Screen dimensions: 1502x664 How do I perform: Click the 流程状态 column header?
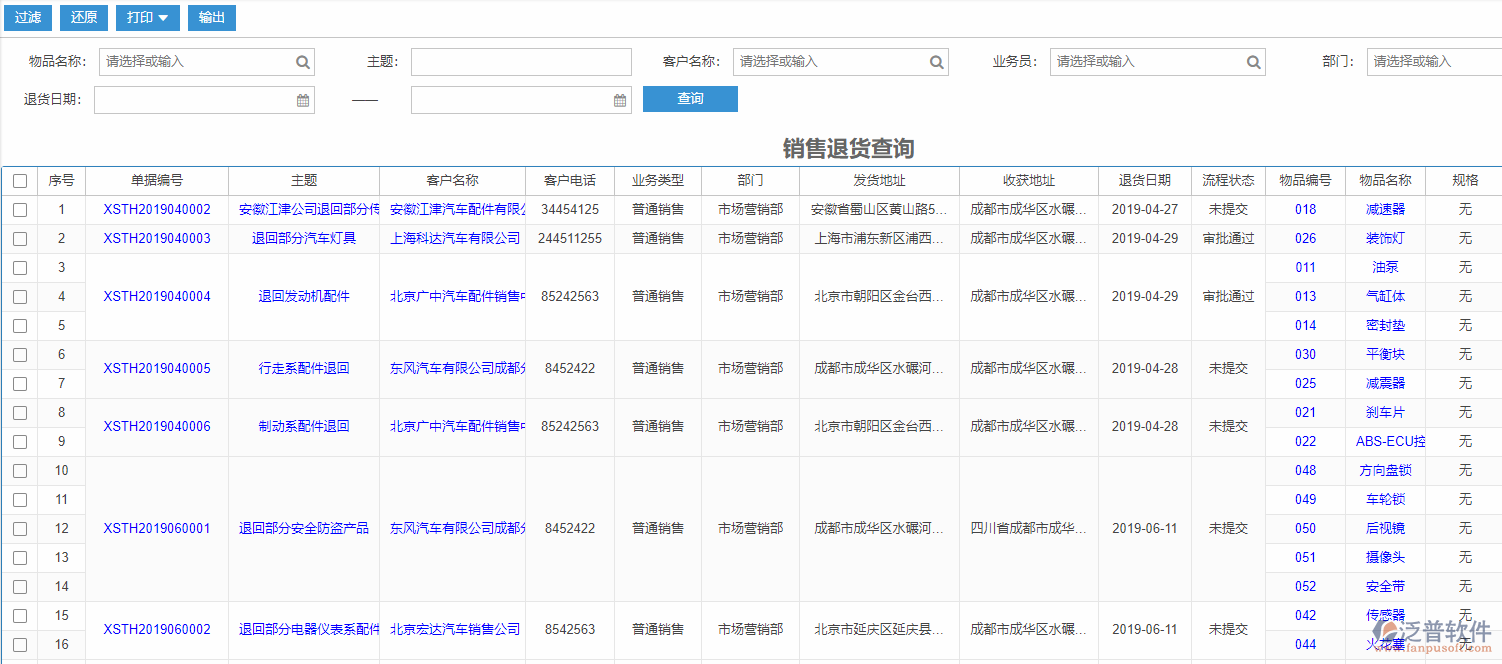click(x=1228, y=180)
